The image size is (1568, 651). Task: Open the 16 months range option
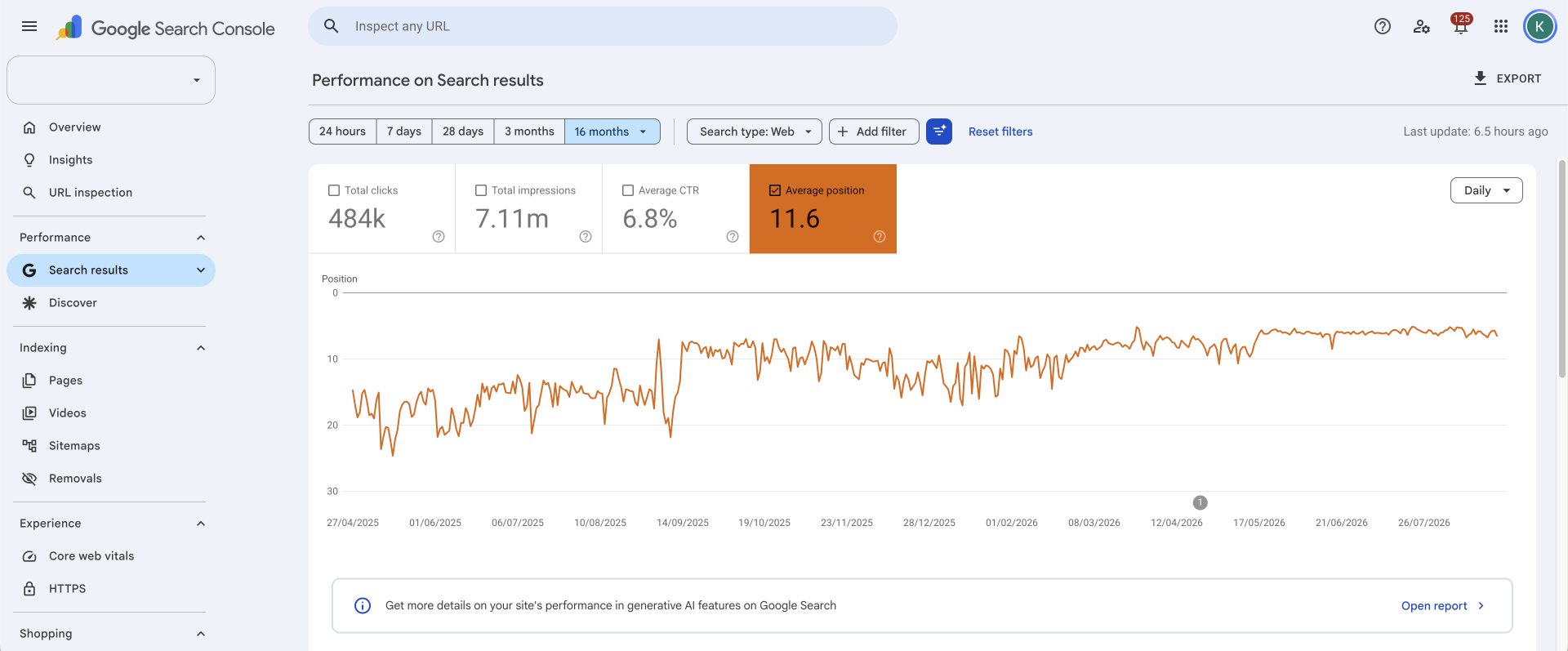(612, 132)
